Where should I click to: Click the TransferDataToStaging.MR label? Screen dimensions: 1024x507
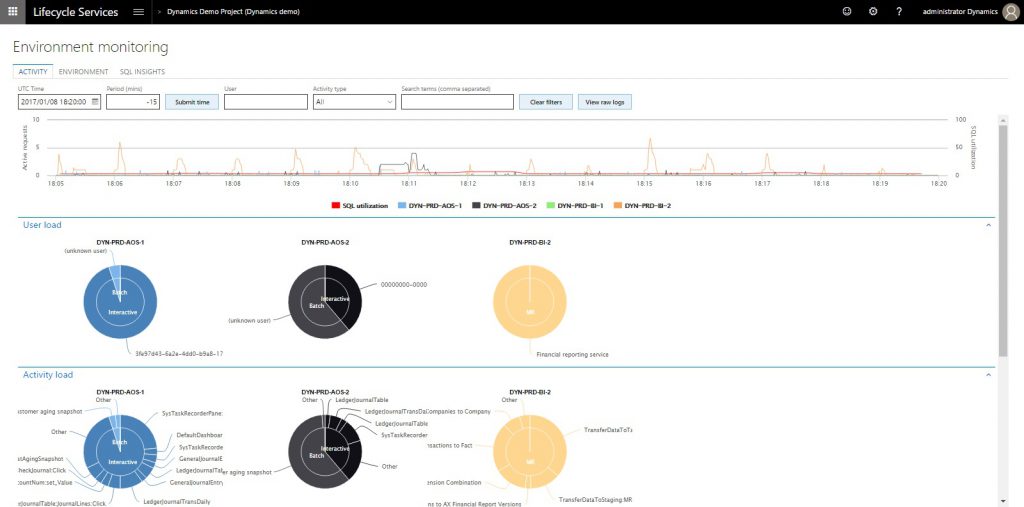(x=596, y=500)
